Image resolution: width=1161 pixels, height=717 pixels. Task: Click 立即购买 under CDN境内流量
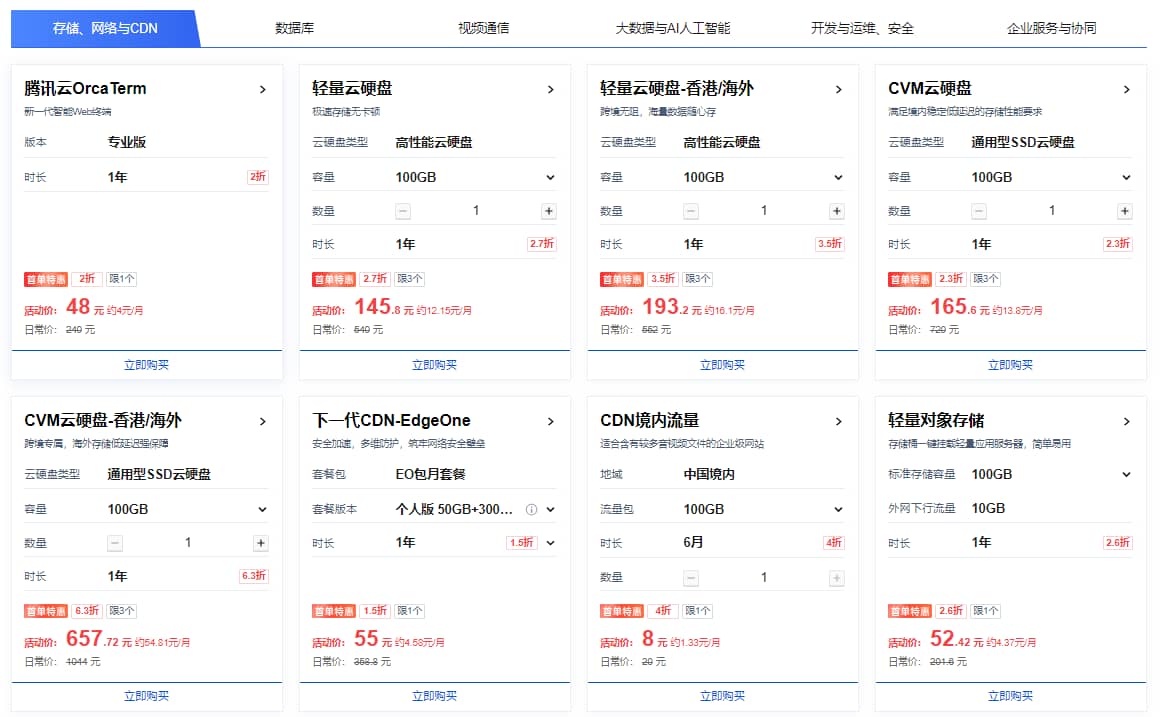point(723,696)
